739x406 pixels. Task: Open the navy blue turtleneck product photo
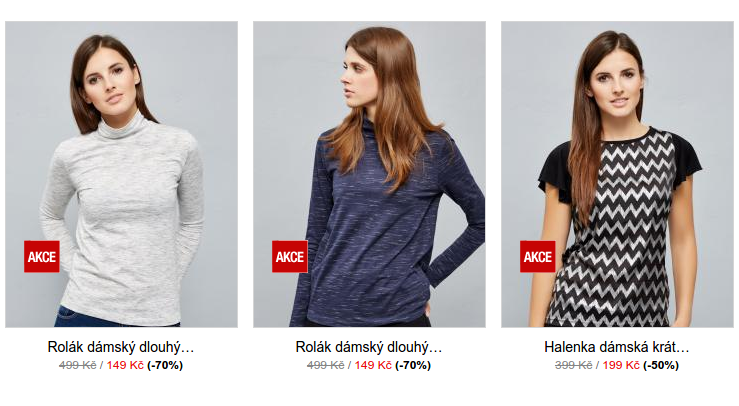(x=370, y=174)
